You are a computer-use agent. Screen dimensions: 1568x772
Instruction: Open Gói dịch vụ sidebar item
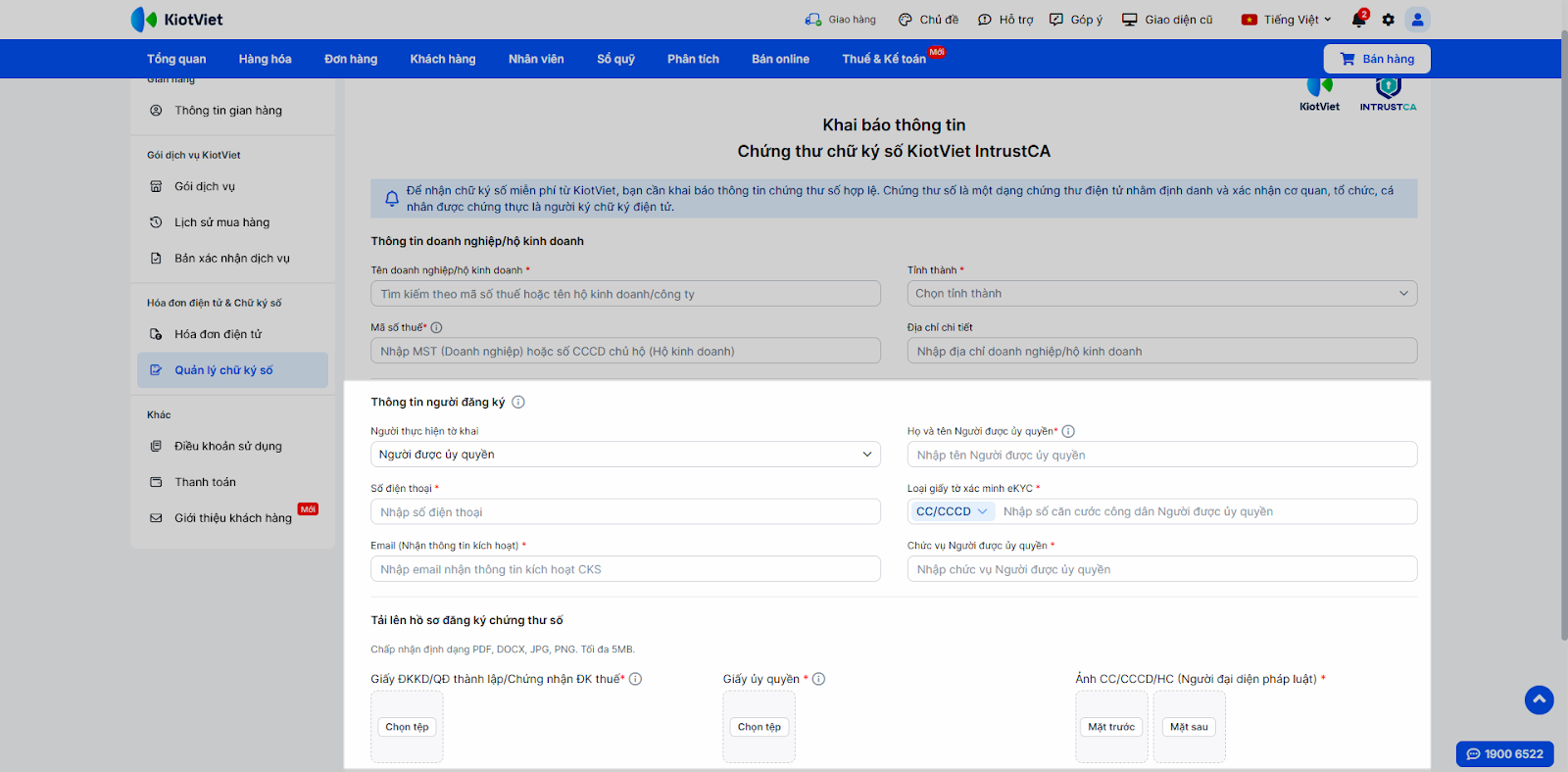point(232,186)
